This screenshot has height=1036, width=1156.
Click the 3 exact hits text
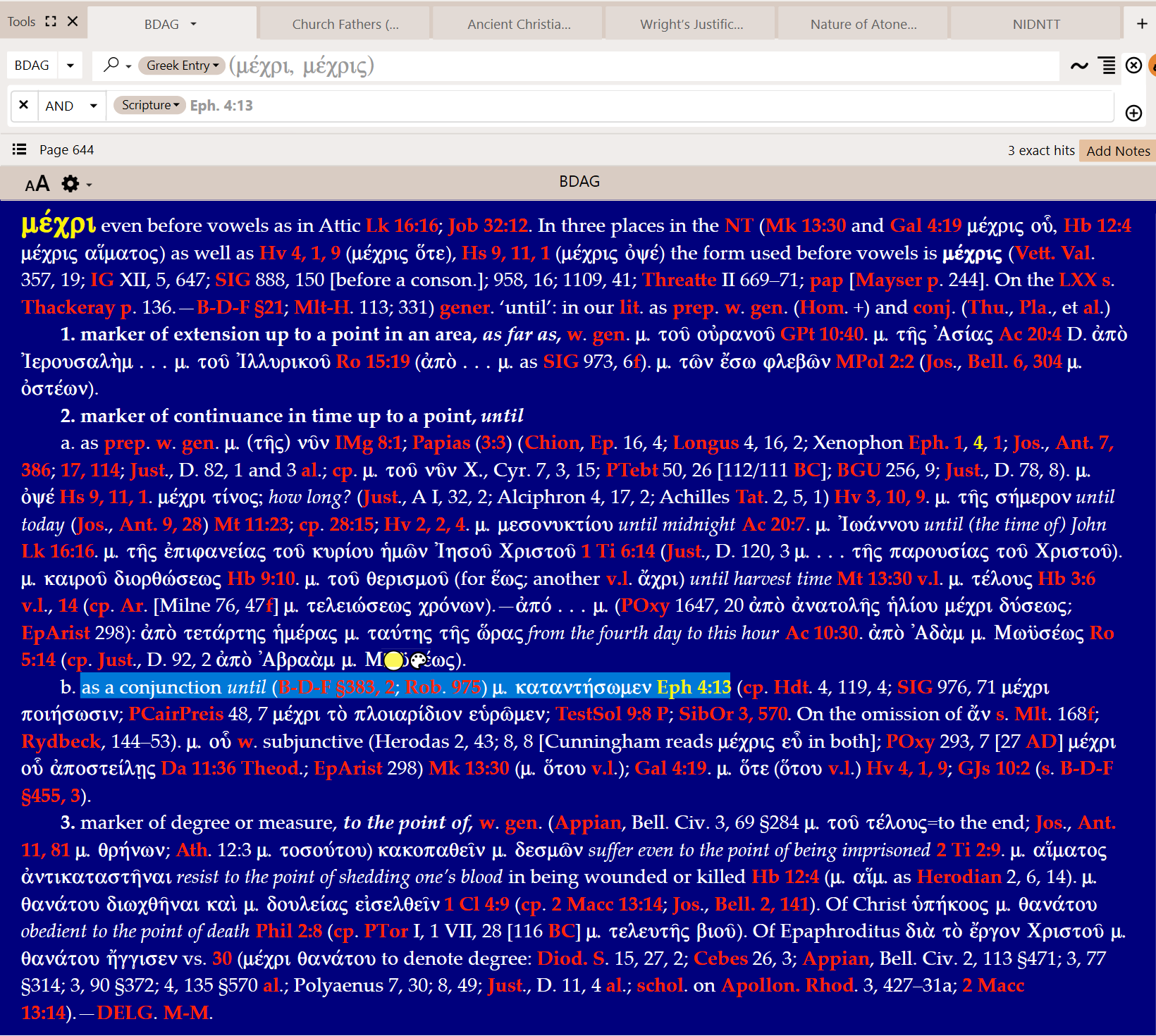(1041, 150)
